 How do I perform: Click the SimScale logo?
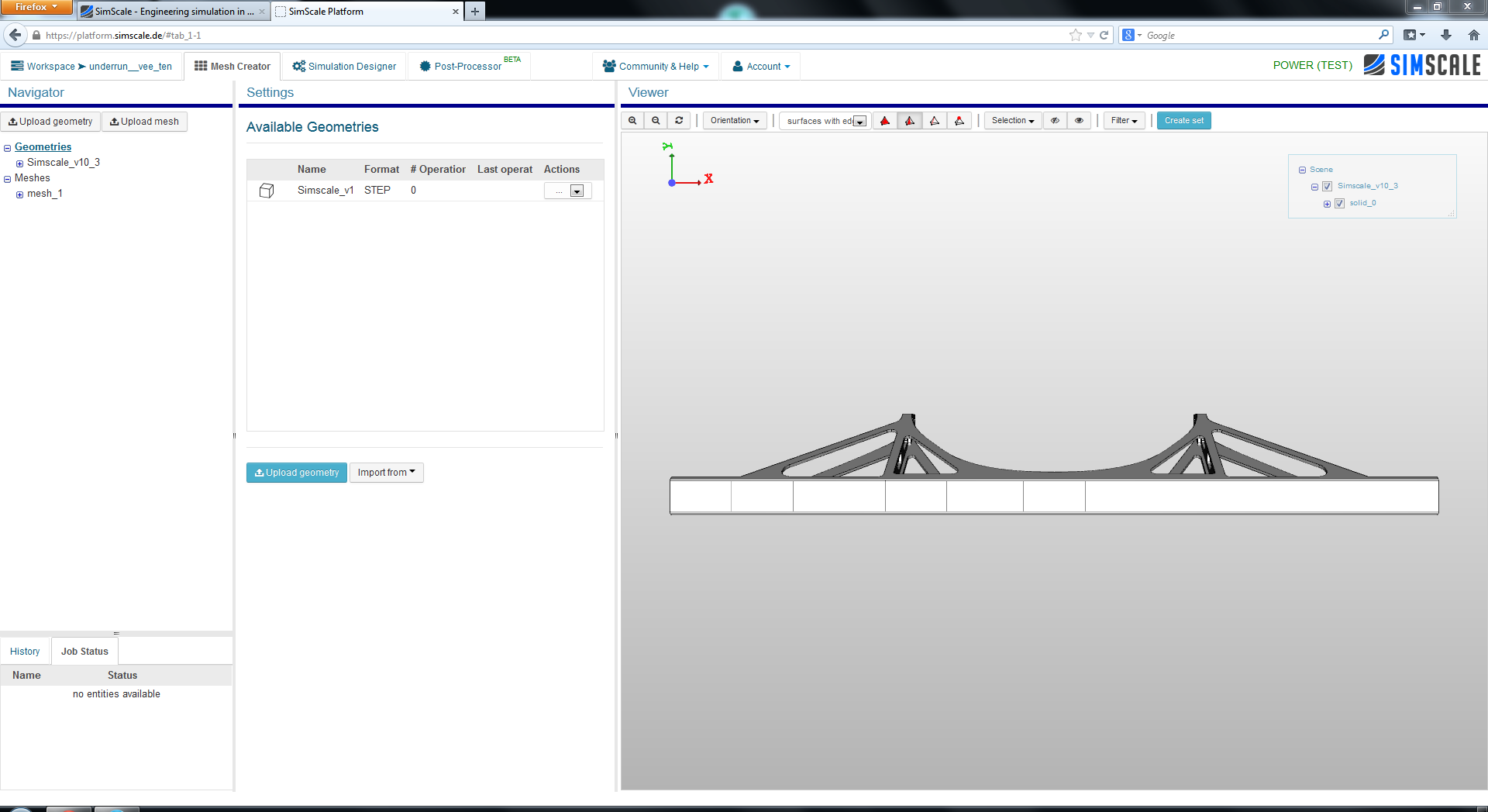click(x=1422, y=65)
